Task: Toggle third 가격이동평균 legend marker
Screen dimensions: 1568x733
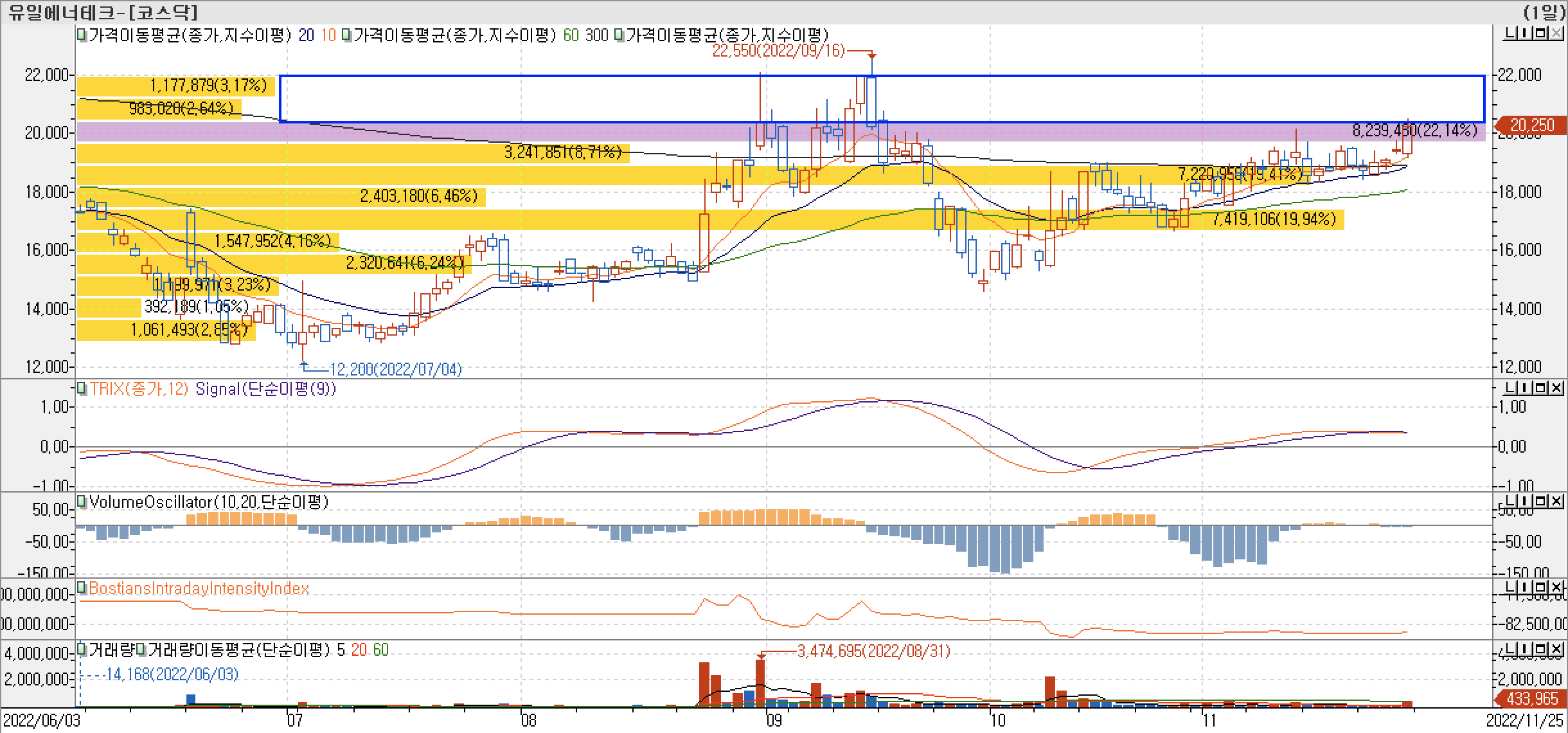Action: pos(618,35)
